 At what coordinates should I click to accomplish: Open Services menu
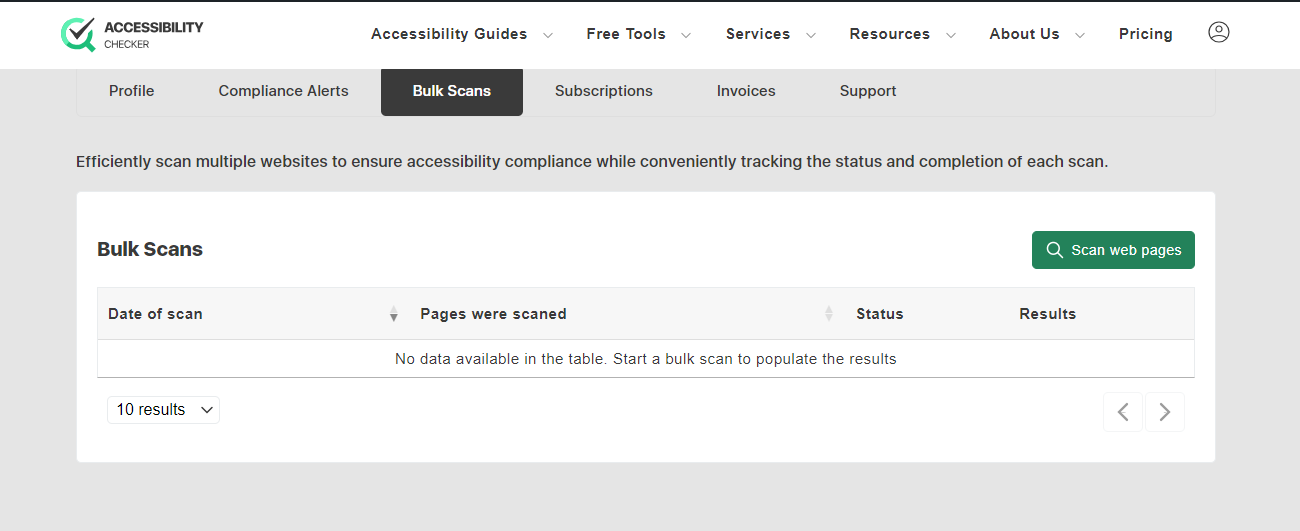point(758,34)
